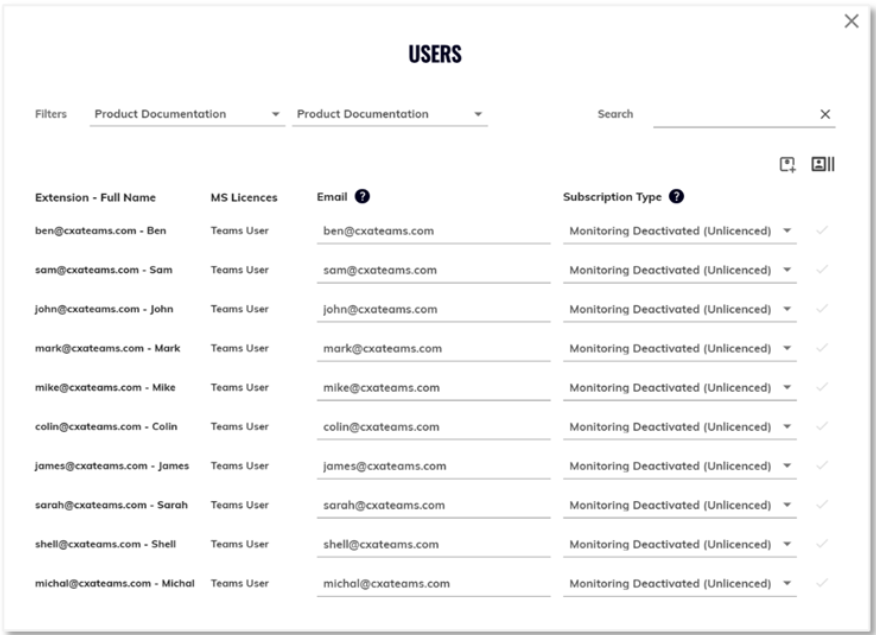This screenshot has width=876, height=635.
Task: Expand the Subscription Type dropdown for Colin
Action: 679,427
